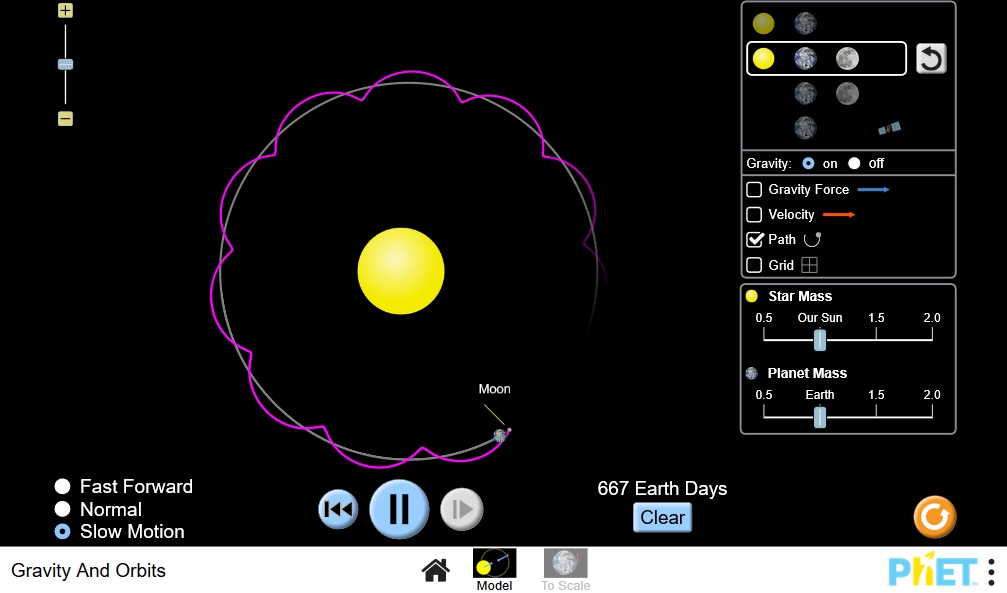This screenshot has height=593, width=1007.
Task: Enable the Grid checkbox
Action: 754,265
